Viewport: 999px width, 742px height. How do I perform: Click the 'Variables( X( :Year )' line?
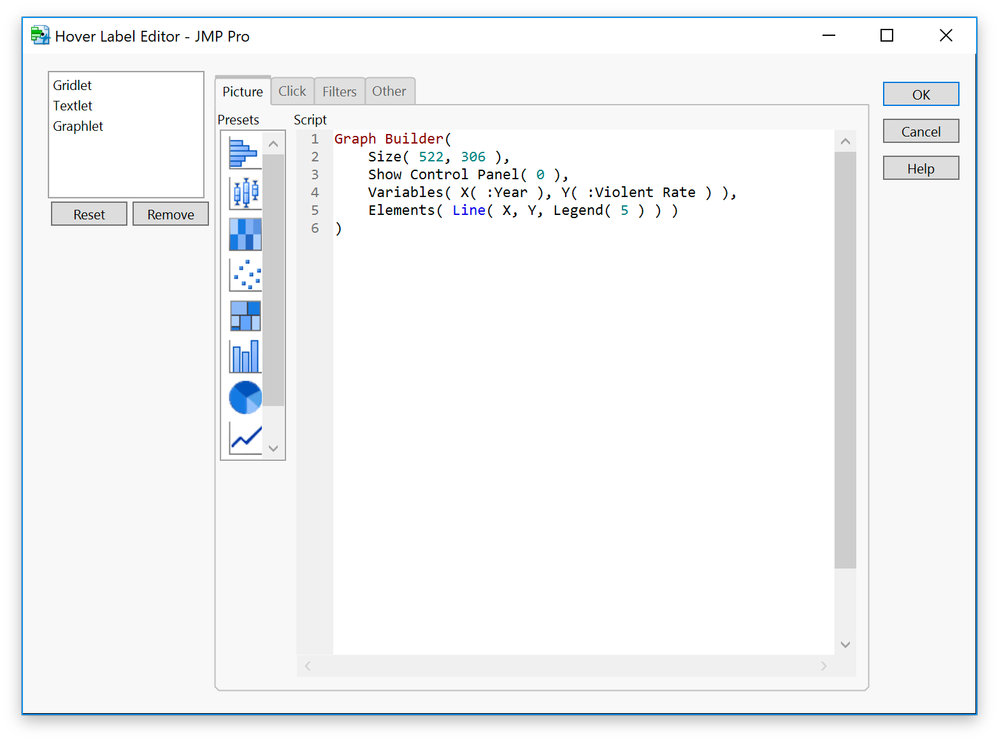click(x=552, y=192)
